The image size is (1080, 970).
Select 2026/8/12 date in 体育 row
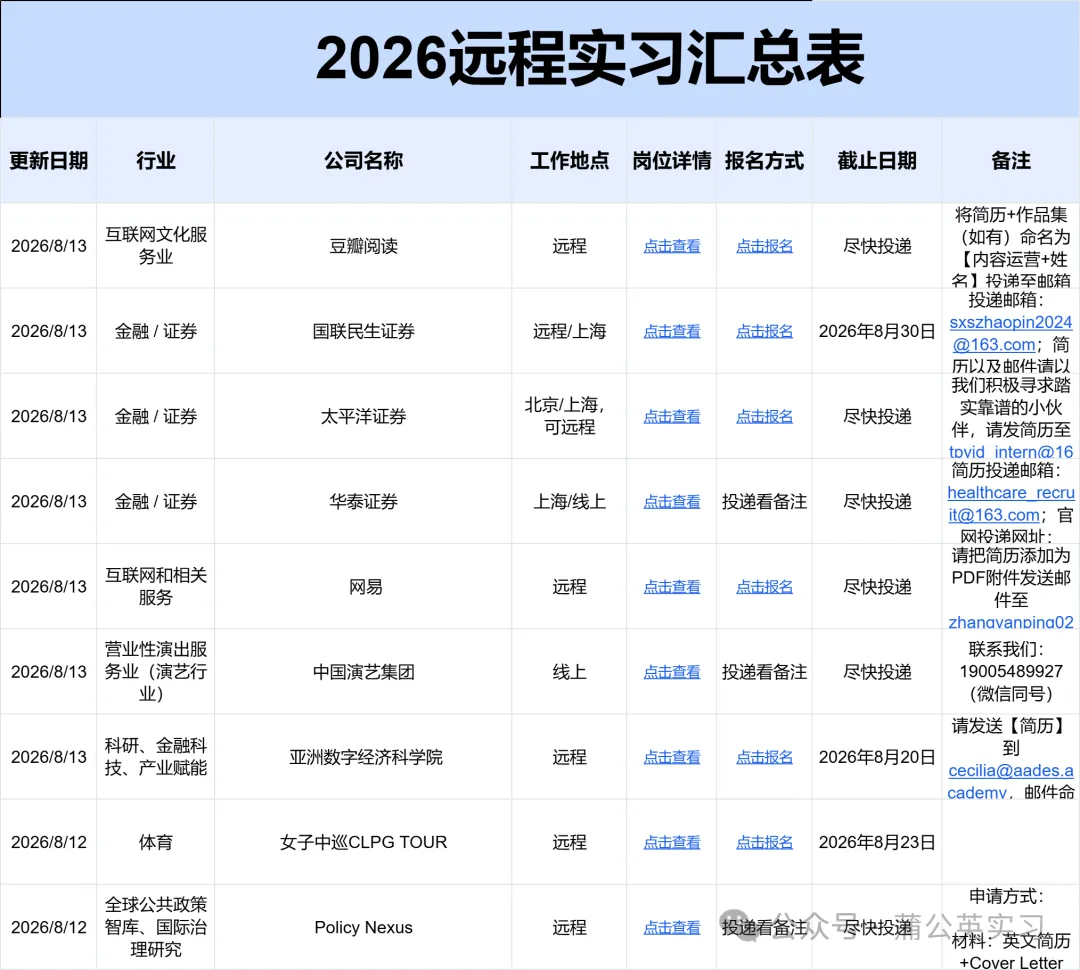pyautogui.click(x=48, y=843)
